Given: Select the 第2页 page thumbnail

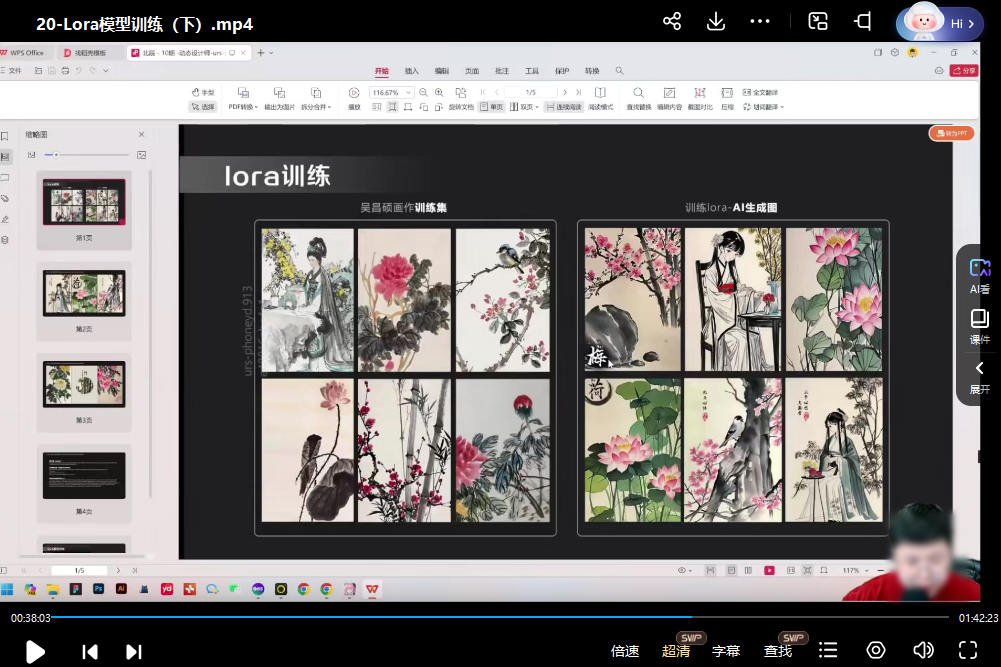Looking at the screenshot, I should tap(84, 292).
